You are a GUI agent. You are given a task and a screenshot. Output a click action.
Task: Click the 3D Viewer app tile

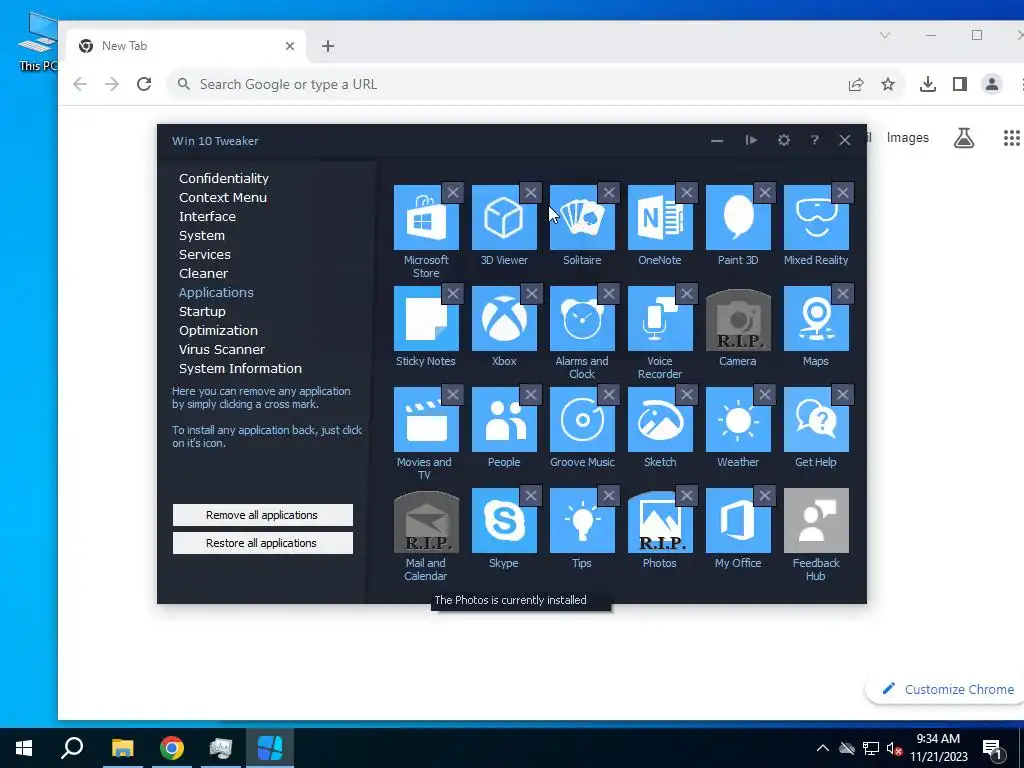point(504,217)
